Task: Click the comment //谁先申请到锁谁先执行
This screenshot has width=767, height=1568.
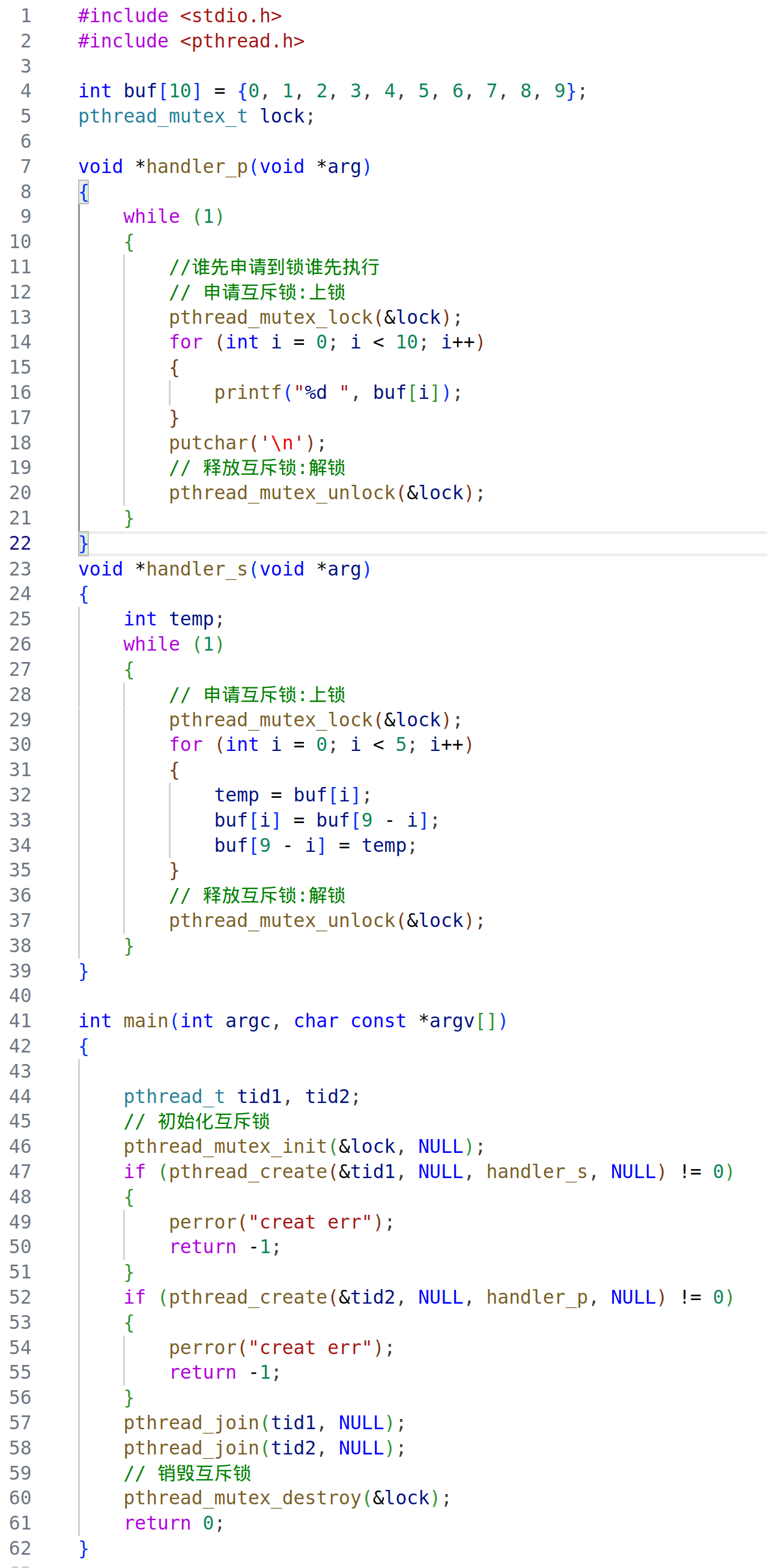Action: click(274, 267)
